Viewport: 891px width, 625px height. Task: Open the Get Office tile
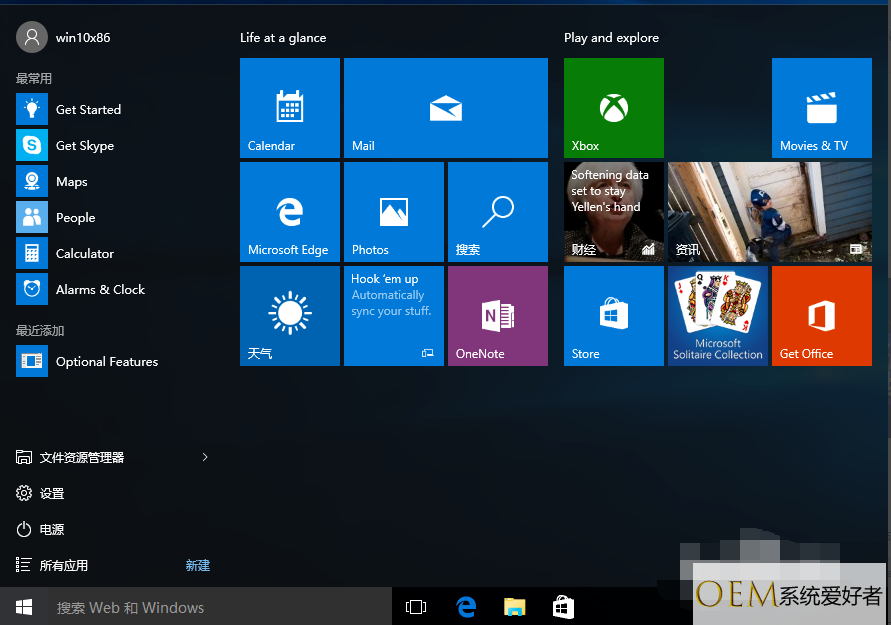pyautogui.click(x=821, y=315)
